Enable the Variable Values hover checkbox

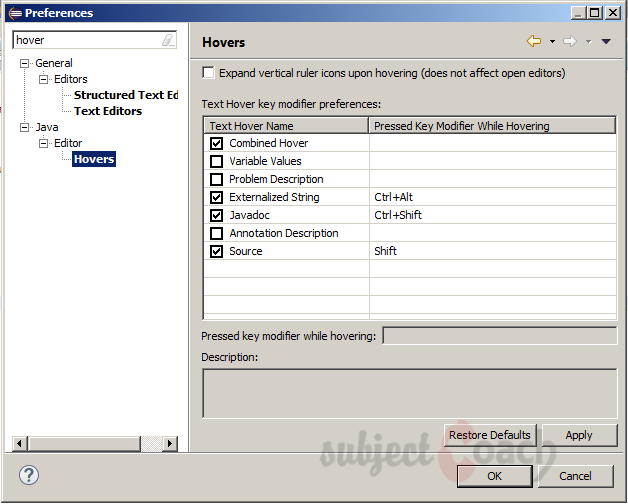[x=216, y=161]
